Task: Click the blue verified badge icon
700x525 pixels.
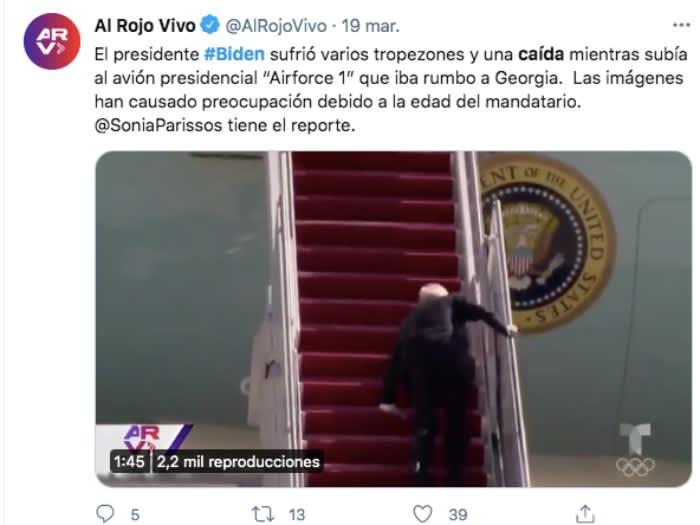Action: click(x=210, y=25)
